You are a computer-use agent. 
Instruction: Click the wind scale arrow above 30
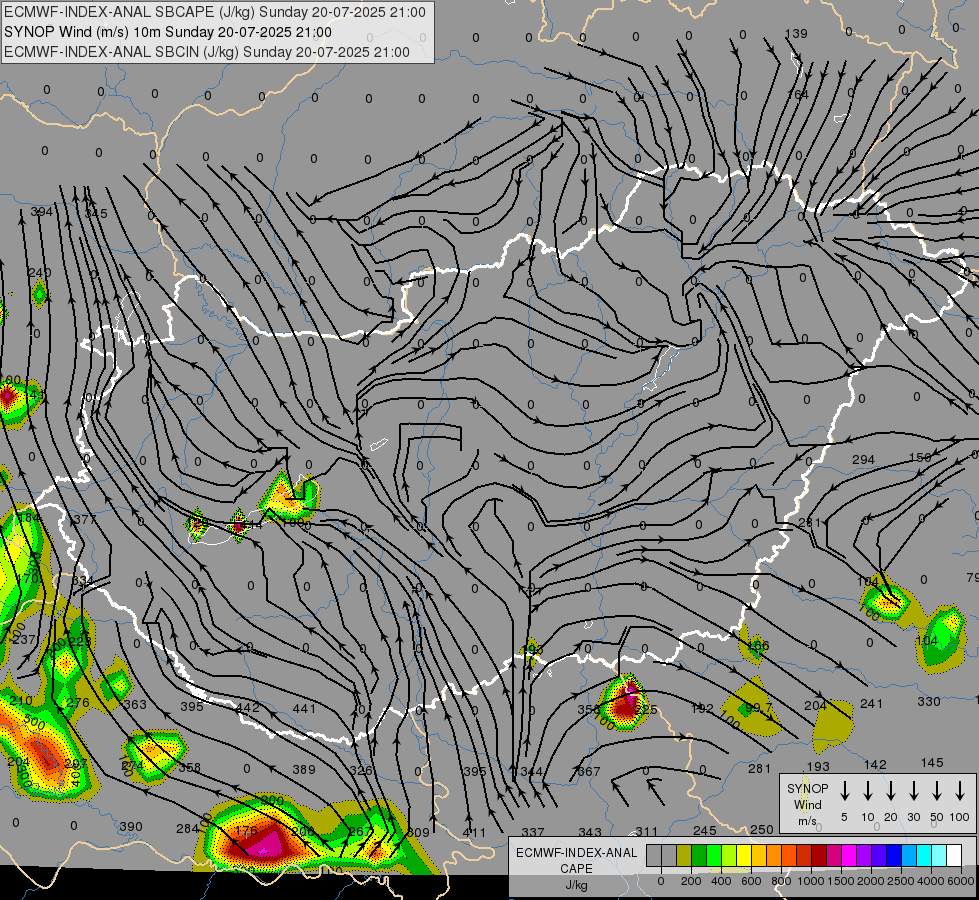[913, 790]
